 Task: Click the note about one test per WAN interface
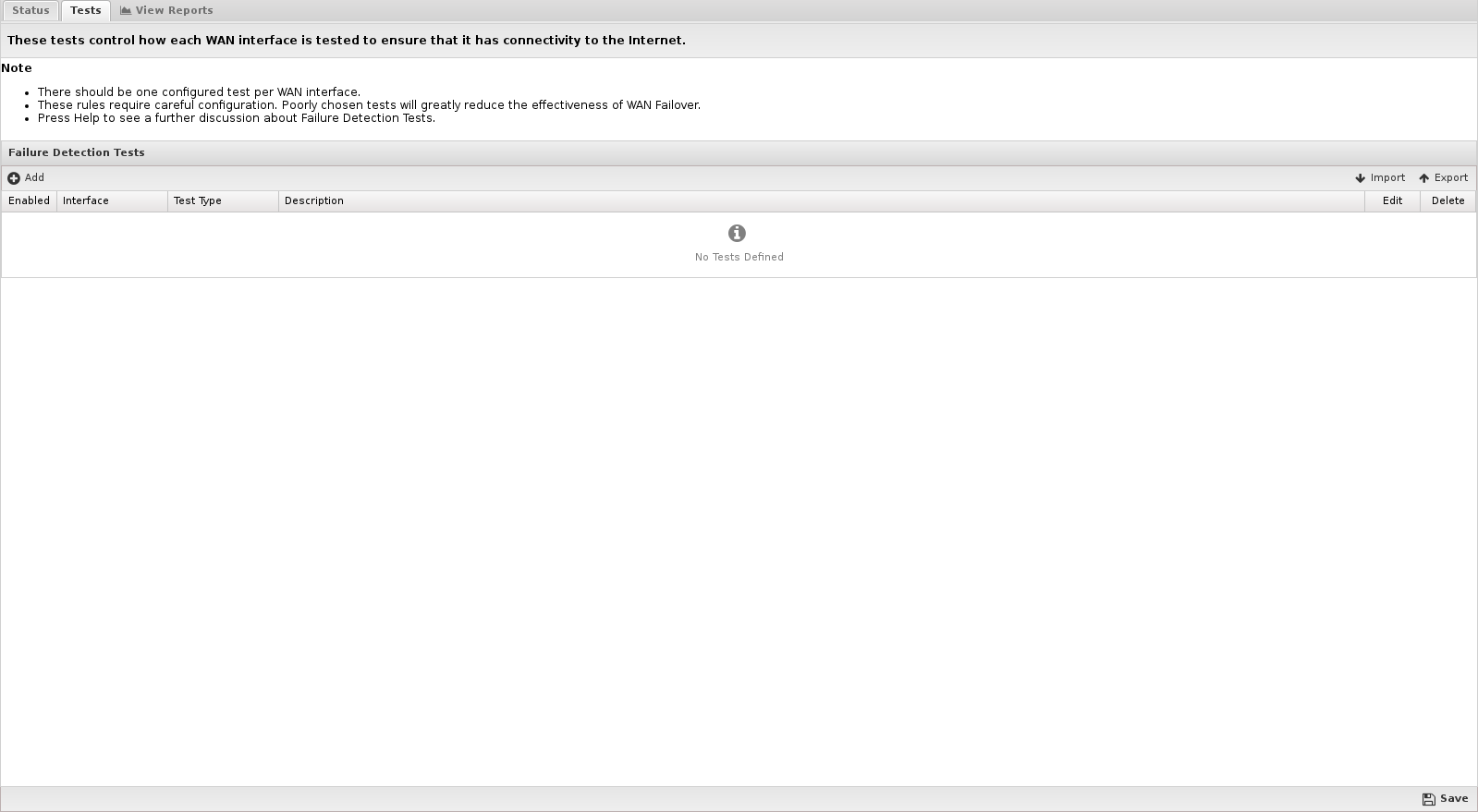tap(199, 92)
